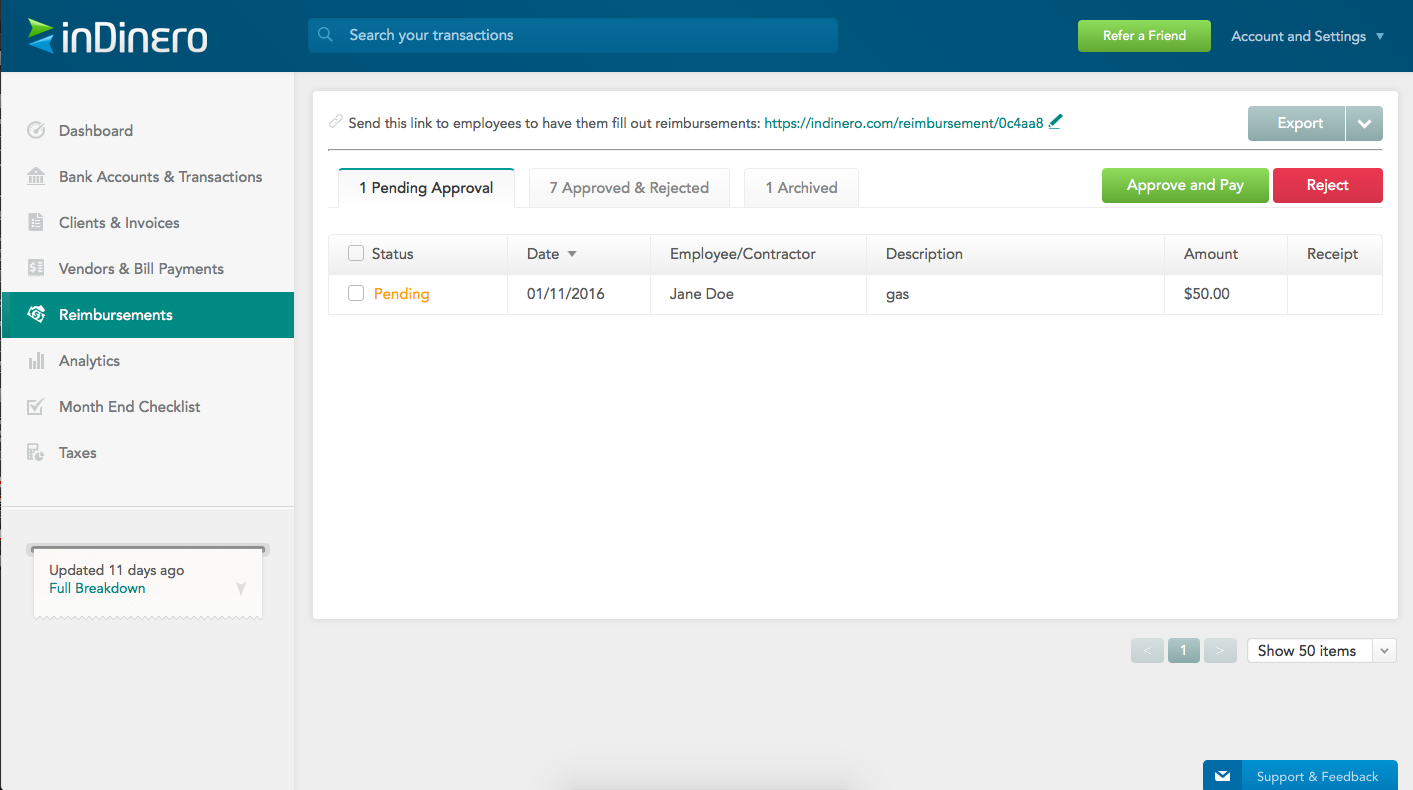This screenshot has width=1413, height=790.
Task: Switch to 1 Pending Approval tab
Action: click(x=426, y=188)
